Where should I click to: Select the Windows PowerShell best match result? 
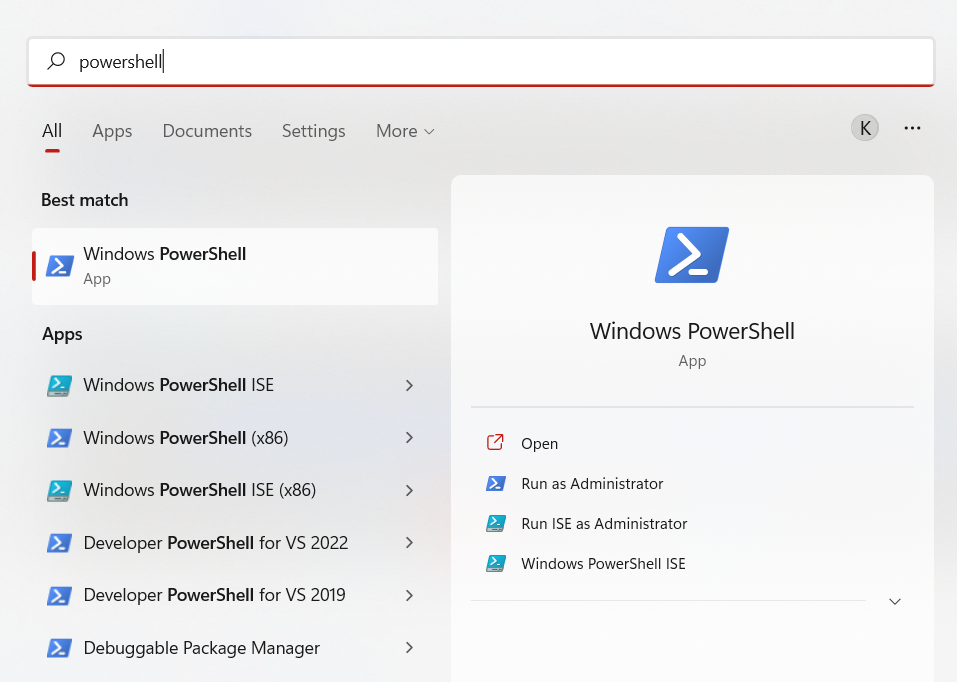[235, 266]
